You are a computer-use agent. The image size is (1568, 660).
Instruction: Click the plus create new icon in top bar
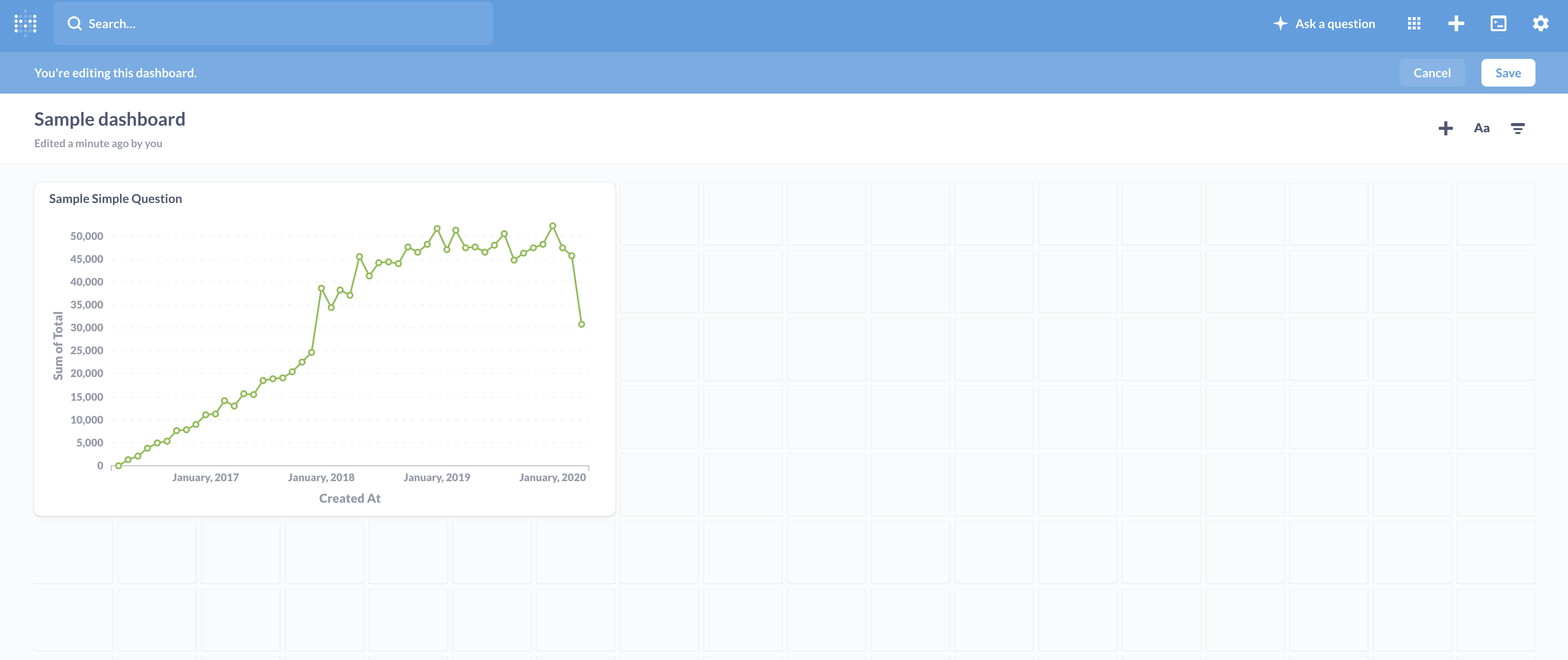[x=1456, y=24]
